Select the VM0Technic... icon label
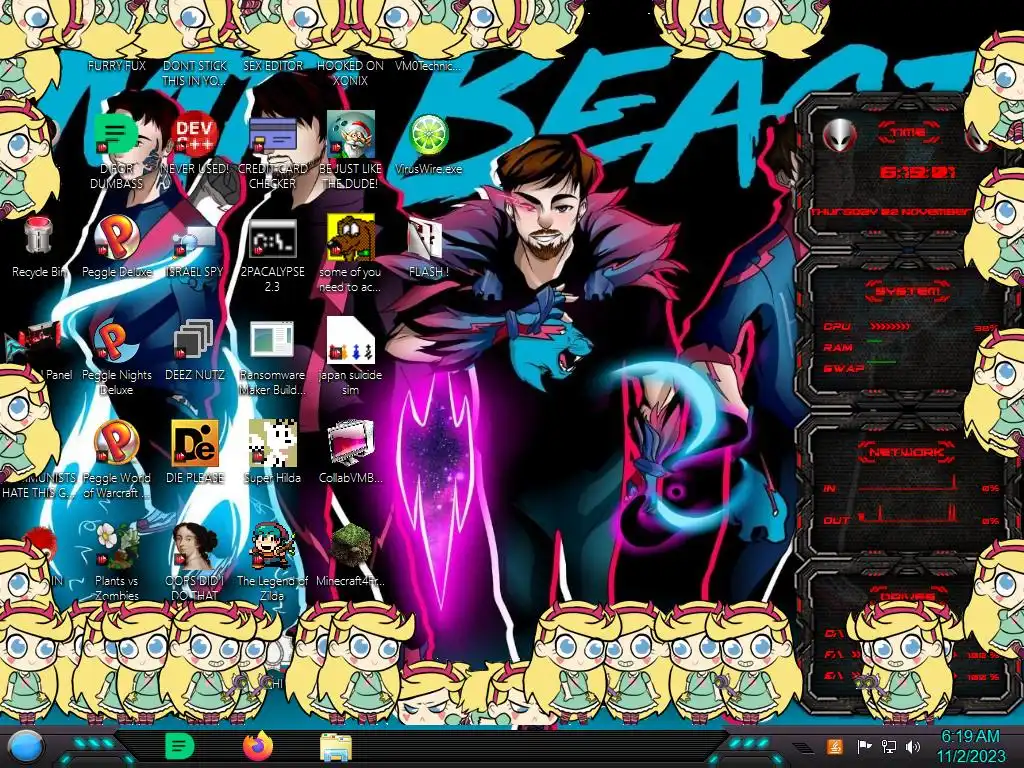 (428, 66)
